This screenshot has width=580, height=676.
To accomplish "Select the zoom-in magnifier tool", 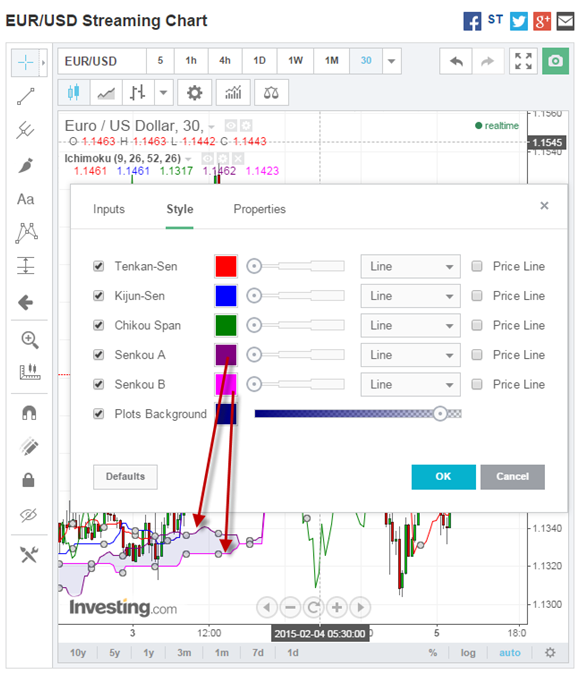I will pos(30,340).
